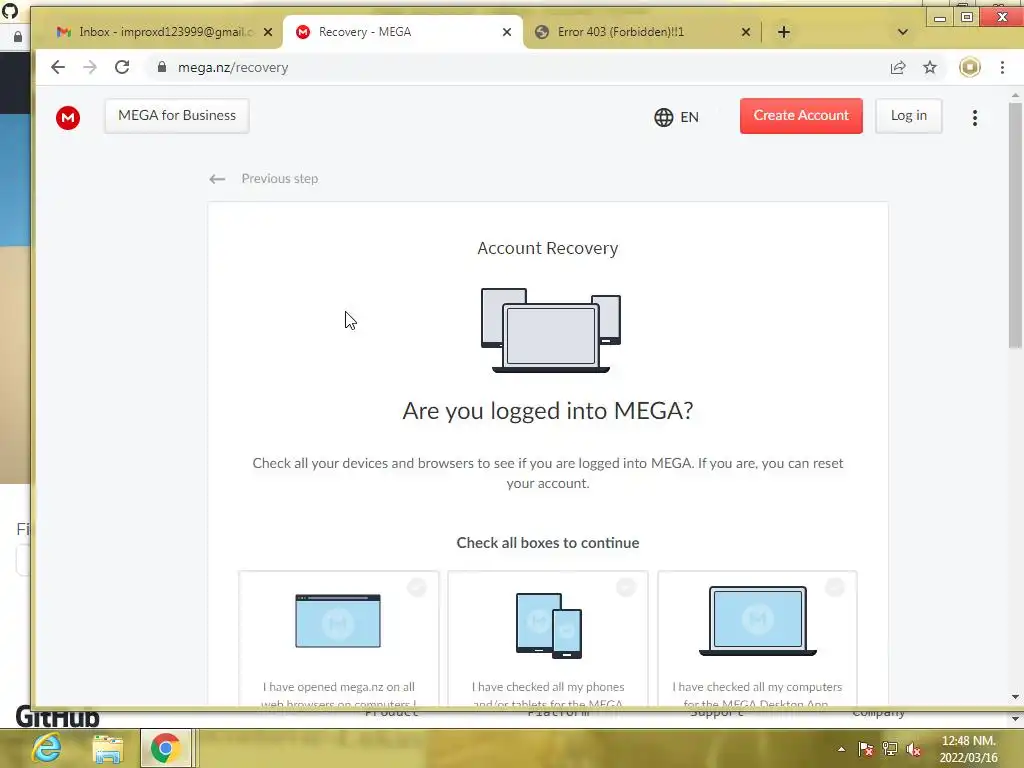Click the scrollbar up arrow

click(1015, 96)
